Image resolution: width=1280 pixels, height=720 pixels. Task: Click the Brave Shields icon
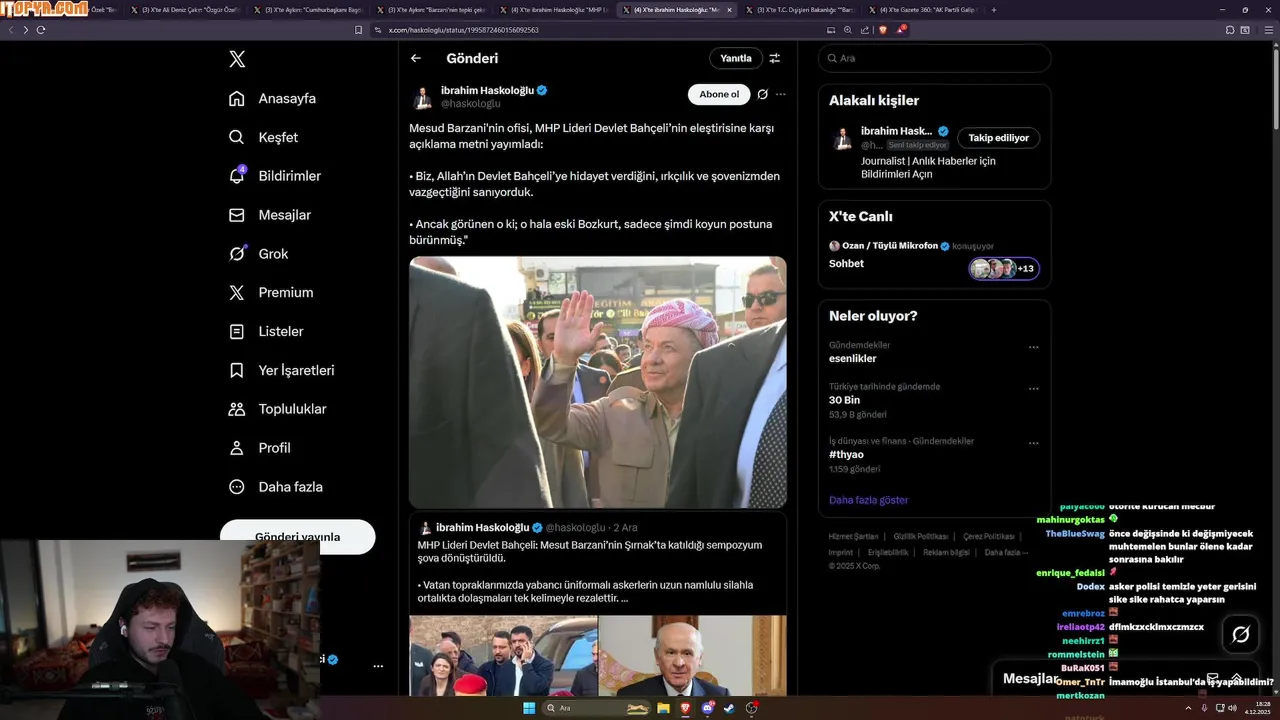[x=883, y=30]
